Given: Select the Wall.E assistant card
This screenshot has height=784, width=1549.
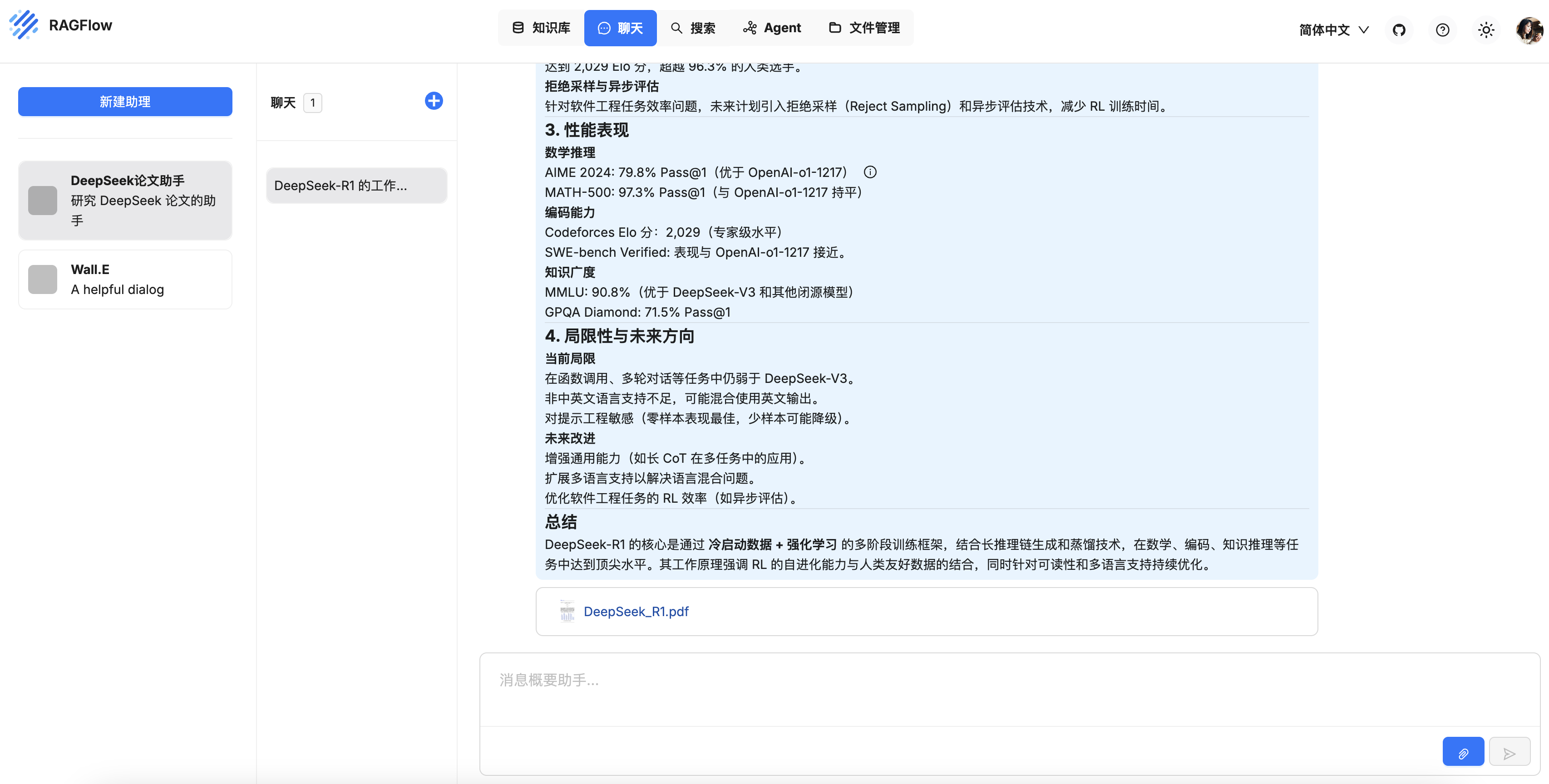Looking at the screenshot, I should tap(125, 279).
